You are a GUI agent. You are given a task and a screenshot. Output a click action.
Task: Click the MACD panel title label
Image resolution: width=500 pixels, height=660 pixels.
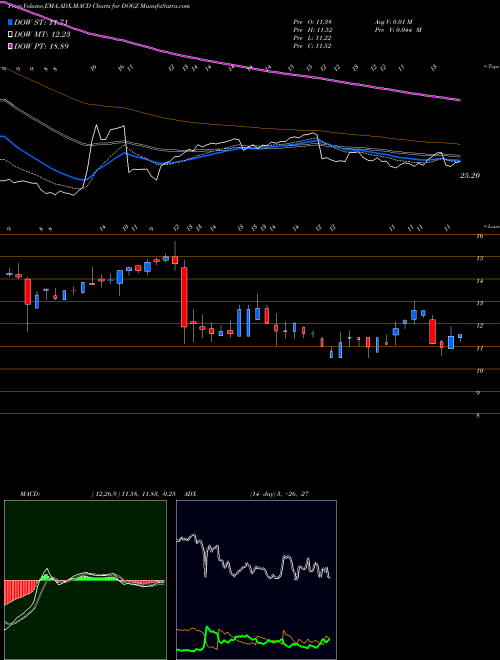click(x=29, y=494)
